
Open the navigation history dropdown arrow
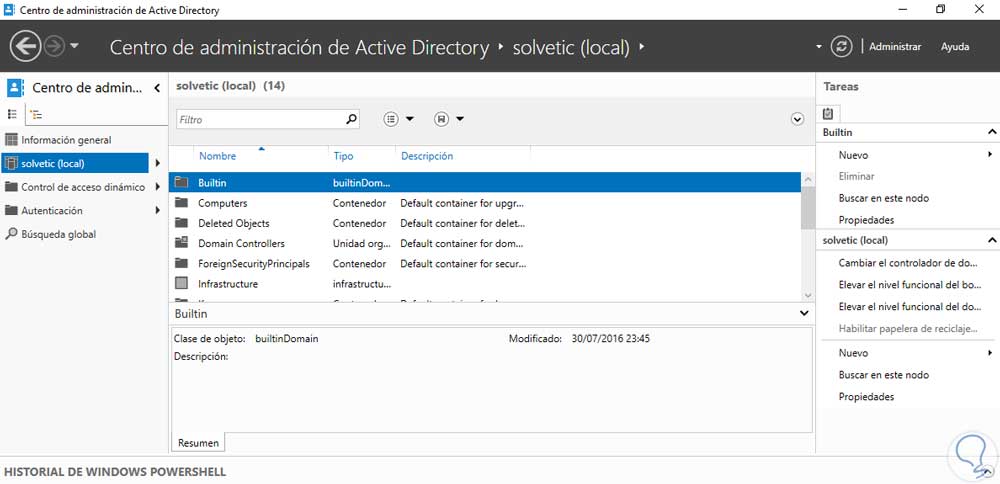(x=74, y=47)
